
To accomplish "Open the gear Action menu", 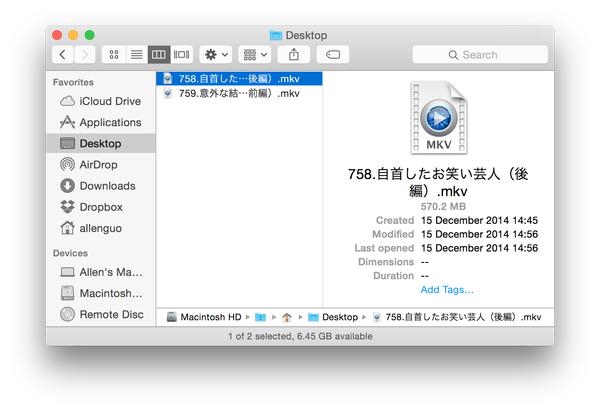I will coord(216,55).
